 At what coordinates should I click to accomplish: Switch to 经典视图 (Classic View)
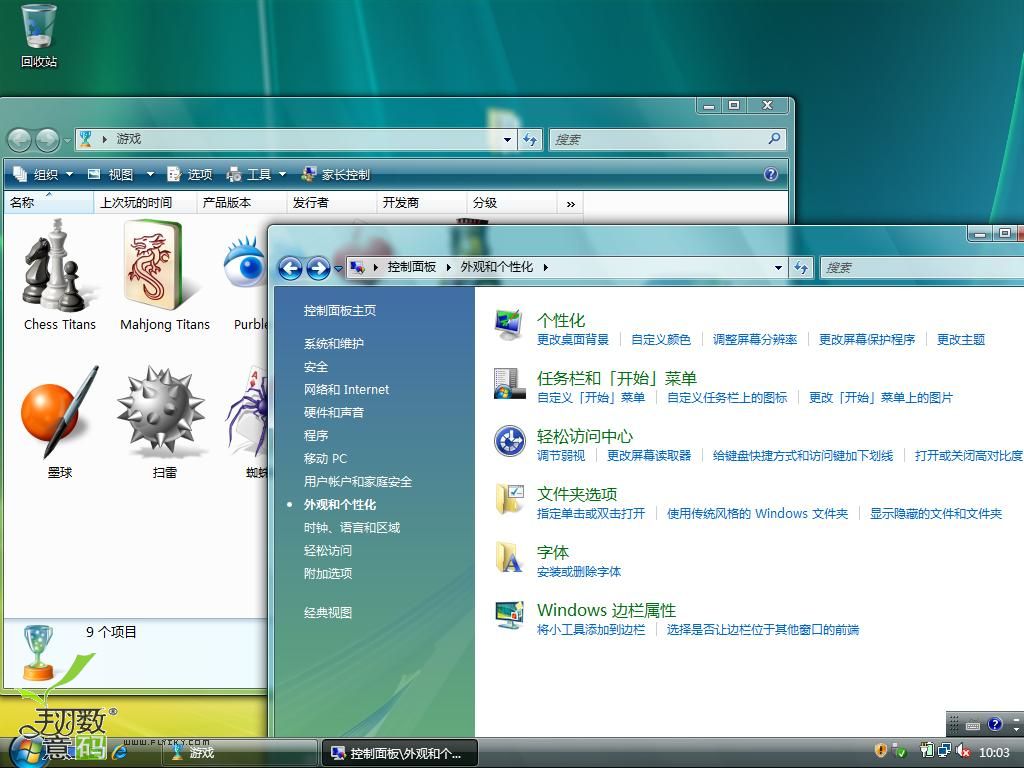(328, 613)
